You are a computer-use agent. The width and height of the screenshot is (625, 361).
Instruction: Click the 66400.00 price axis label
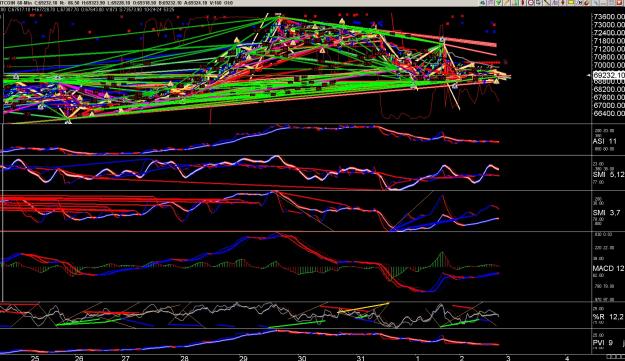(609, 114)
